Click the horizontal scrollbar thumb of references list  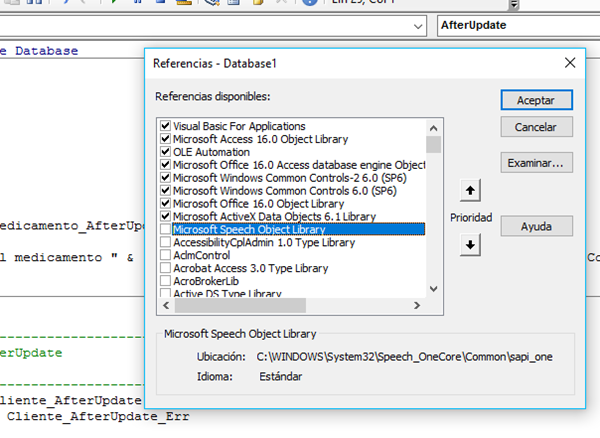click(240, 305)
